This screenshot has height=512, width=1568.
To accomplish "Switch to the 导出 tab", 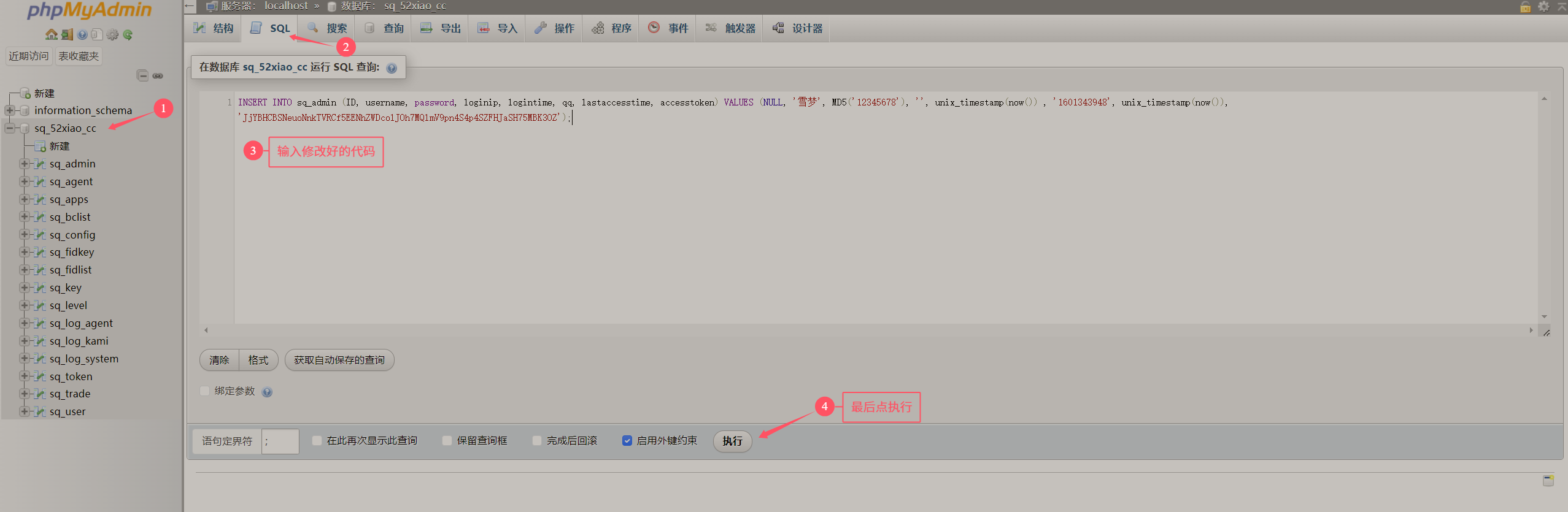I will (441, 28).
